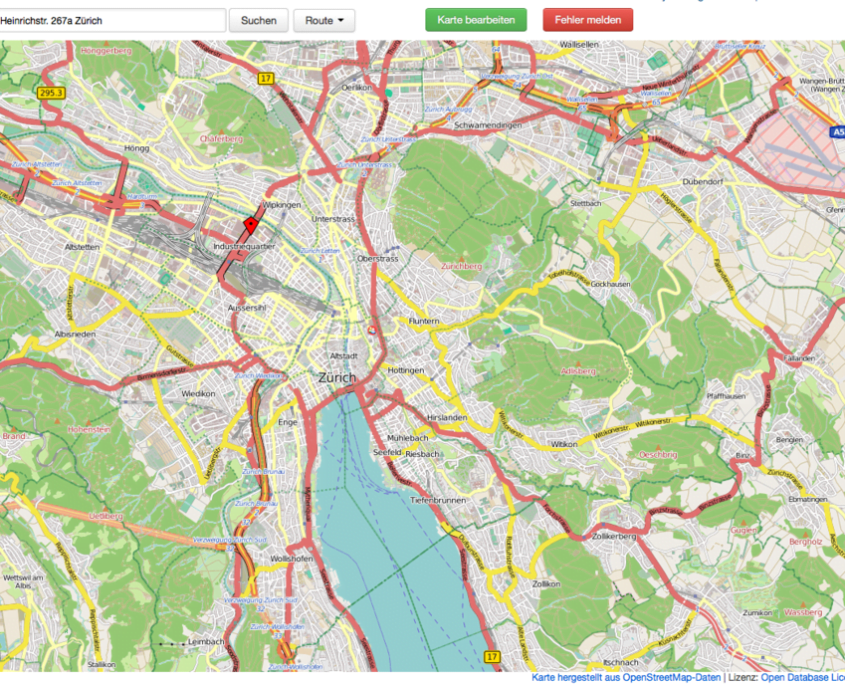The height and width of the screenshot is (684, 845).
Task: Click the green Karte bearbeiten button
Action: coord(476,20)
